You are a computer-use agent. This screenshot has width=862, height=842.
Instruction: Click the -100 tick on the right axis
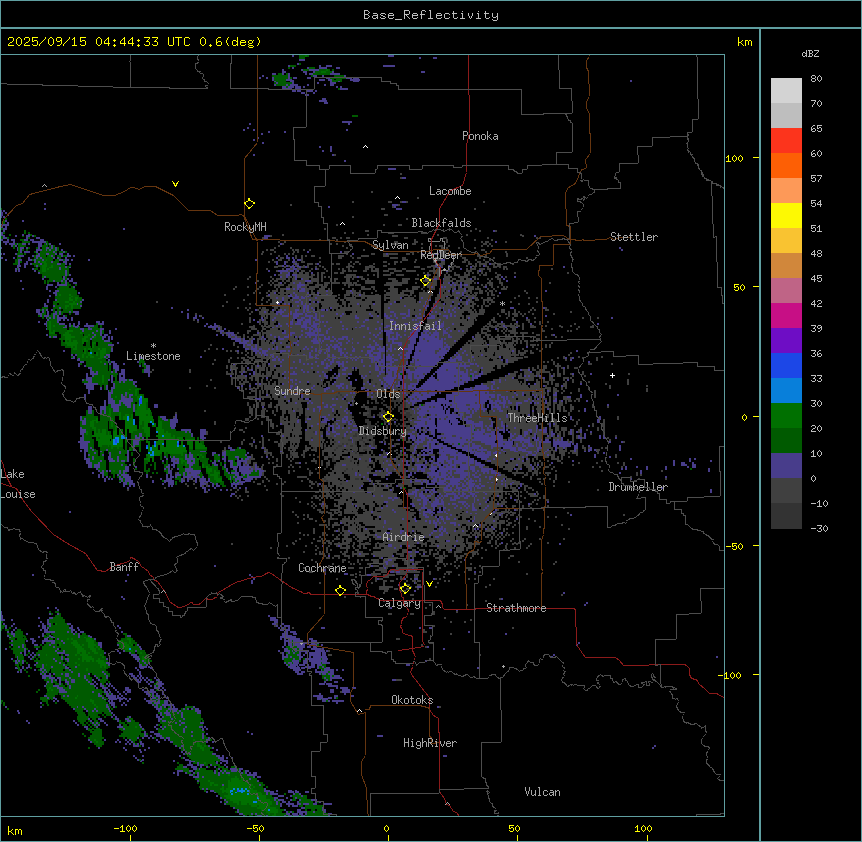tap(731, 675)
